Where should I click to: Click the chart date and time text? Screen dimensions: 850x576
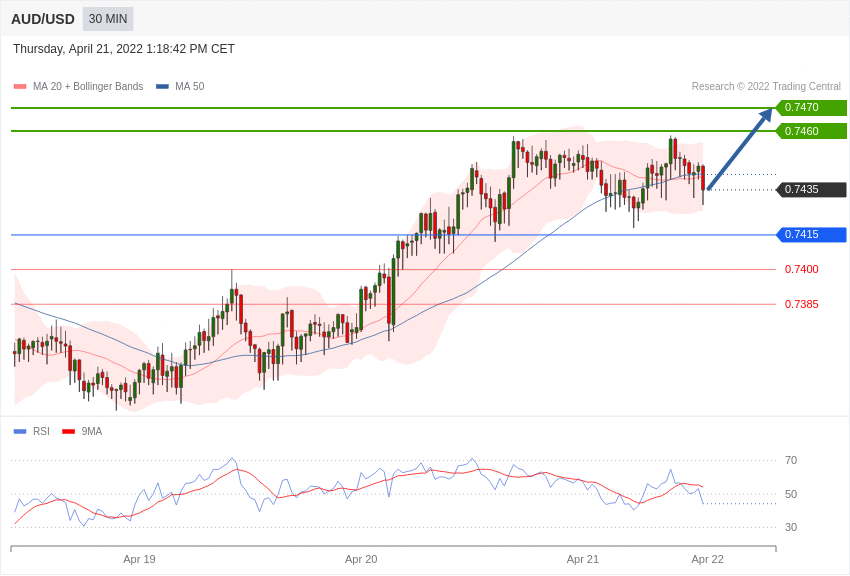pos(124,49)
